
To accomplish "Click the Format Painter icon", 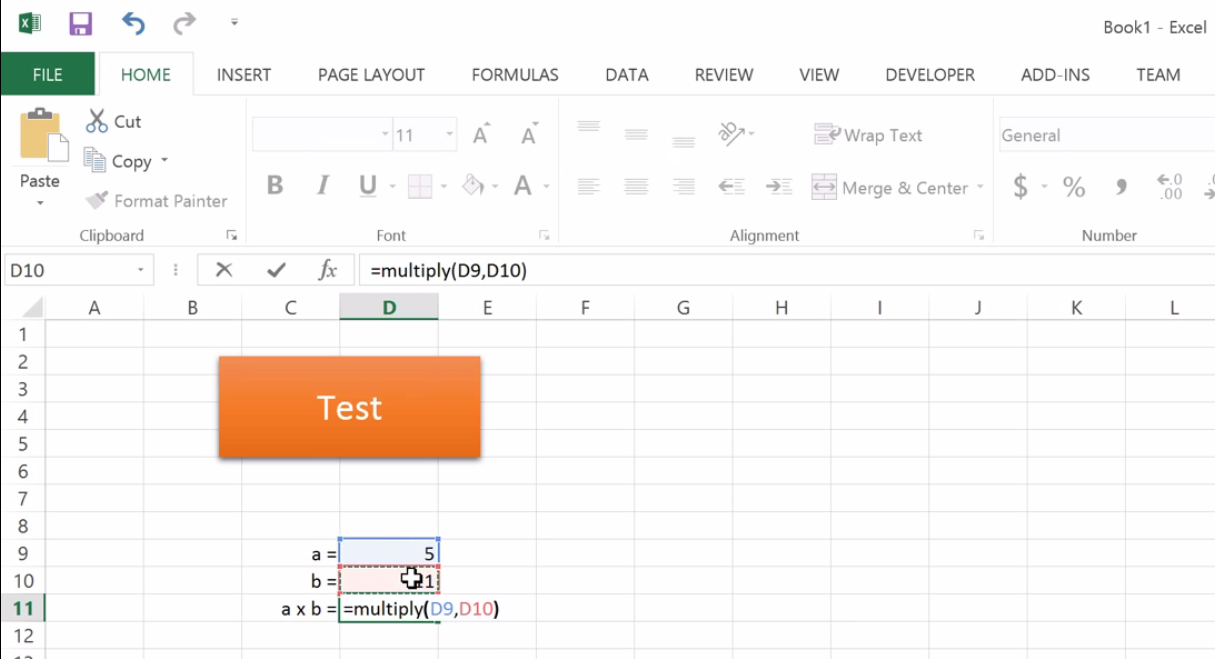I will coord(96,200).
